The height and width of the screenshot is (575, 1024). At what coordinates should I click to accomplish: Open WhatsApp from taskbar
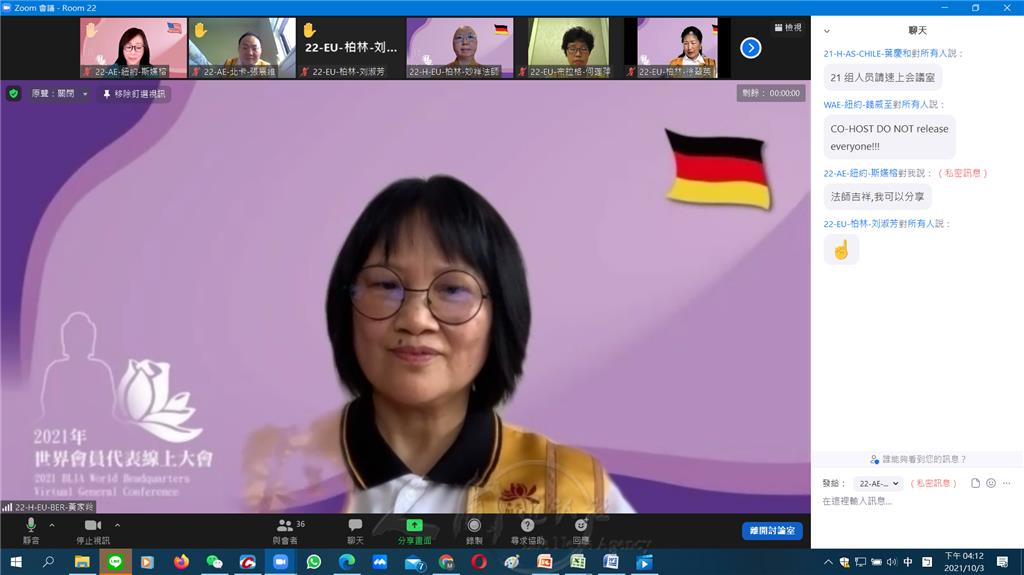click(313, 562)
